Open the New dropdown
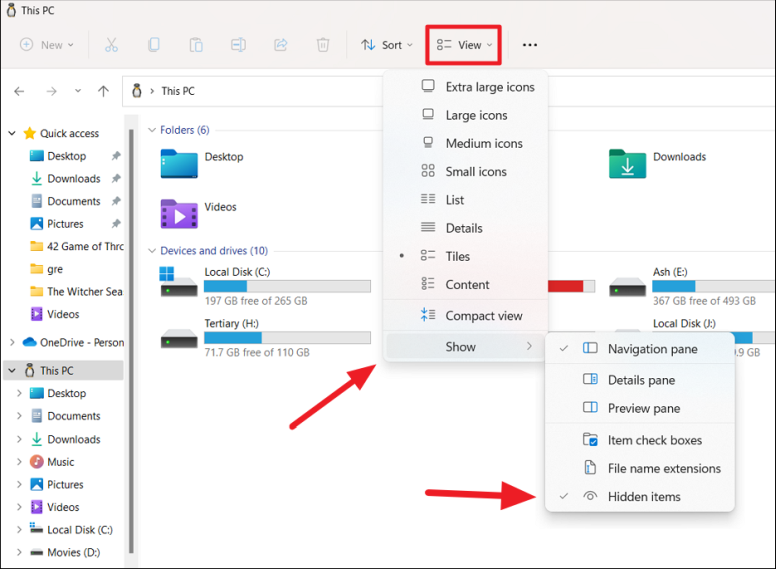Viewport: 776px width, 569px height. 47,45
